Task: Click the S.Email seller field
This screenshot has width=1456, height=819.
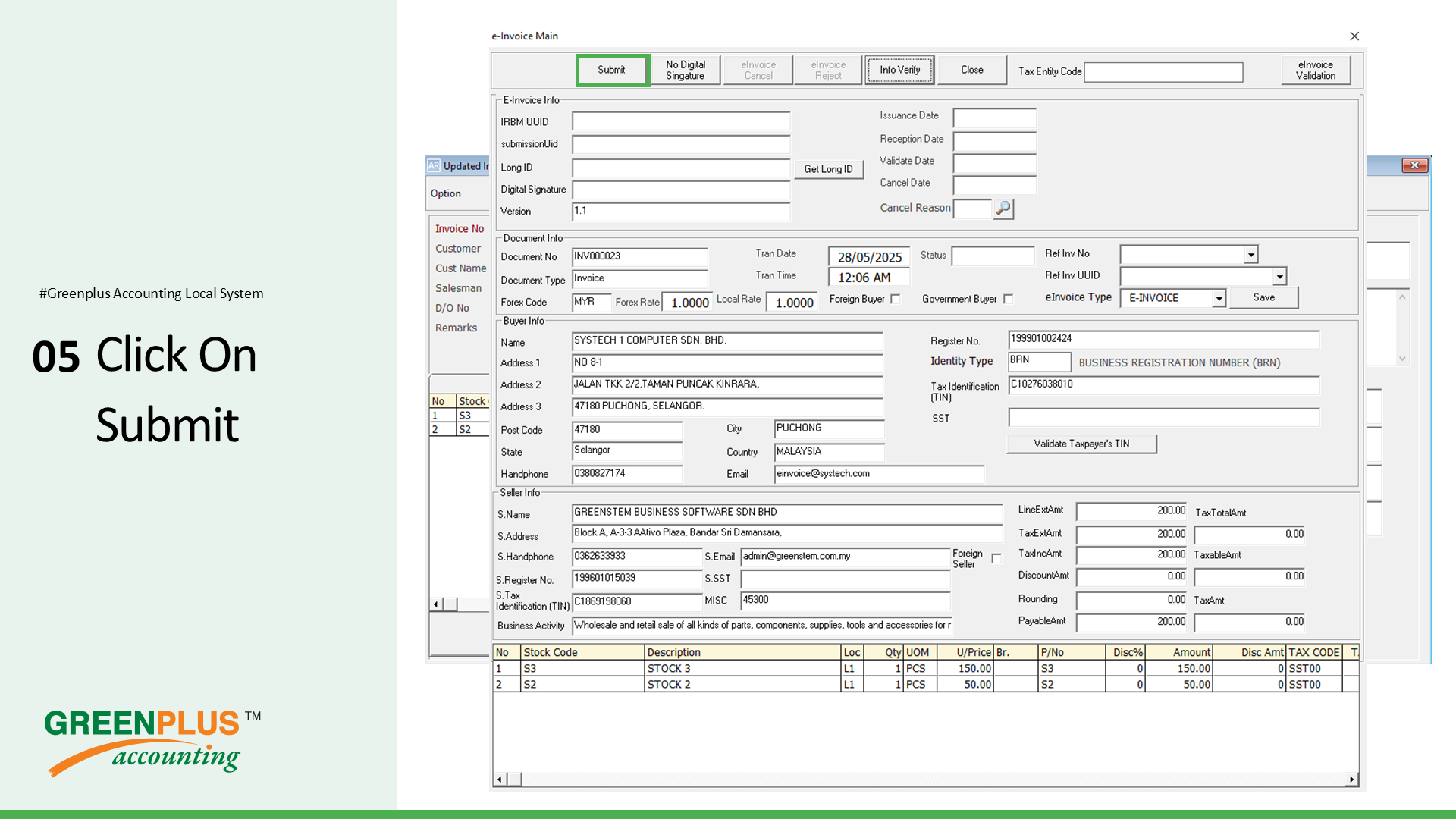Action: tap(845, 557)
